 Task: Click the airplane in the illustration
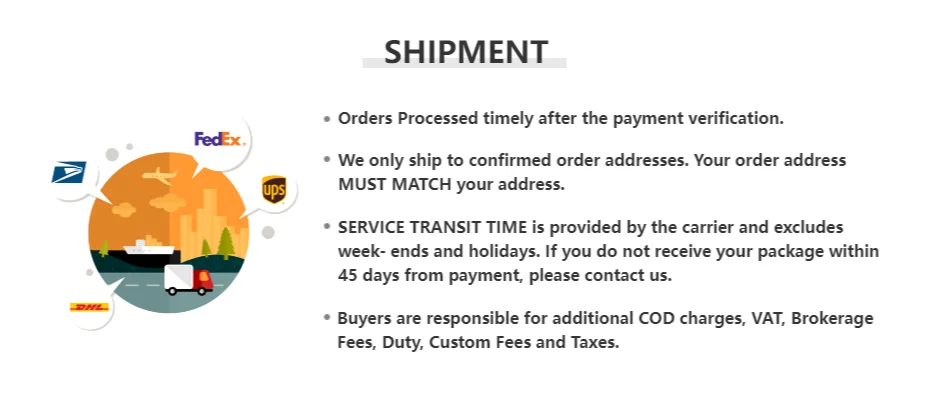pos(159,175)
